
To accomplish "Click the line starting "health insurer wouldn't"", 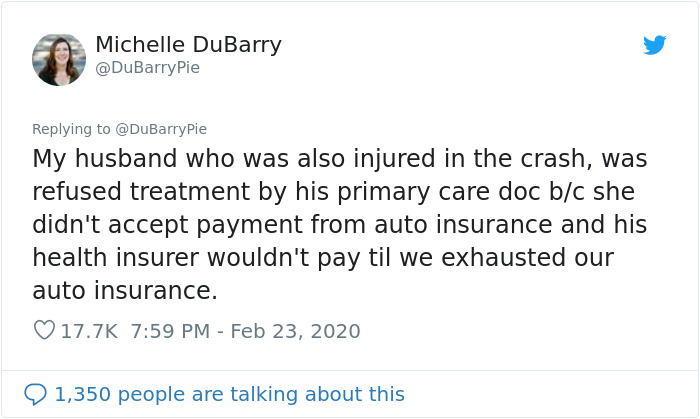I will 322,258.
